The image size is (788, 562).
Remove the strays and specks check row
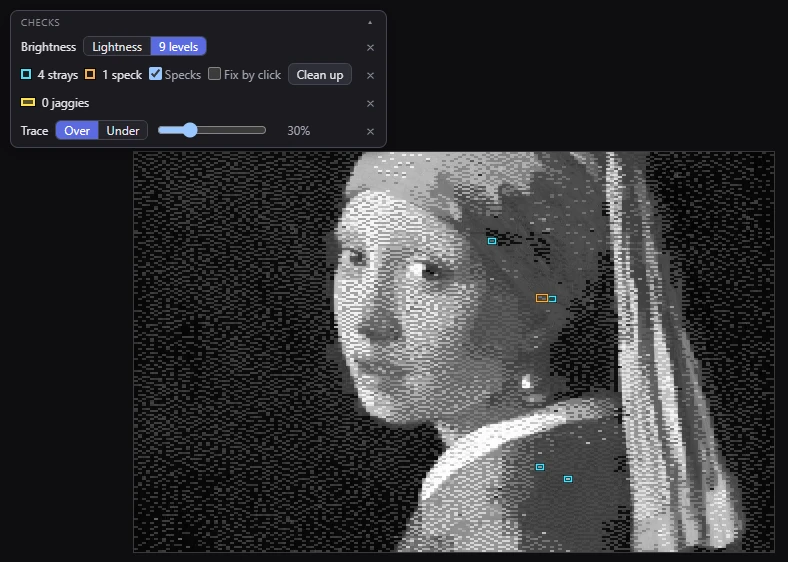point(370,75)
